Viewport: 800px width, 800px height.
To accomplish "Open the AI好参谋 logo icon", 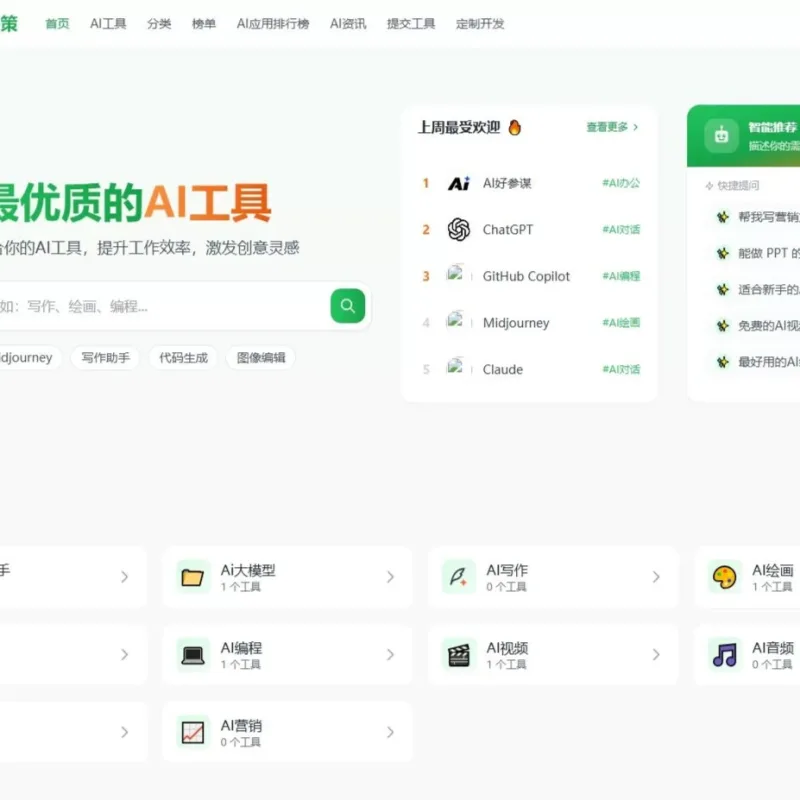I will coord(459,183).
